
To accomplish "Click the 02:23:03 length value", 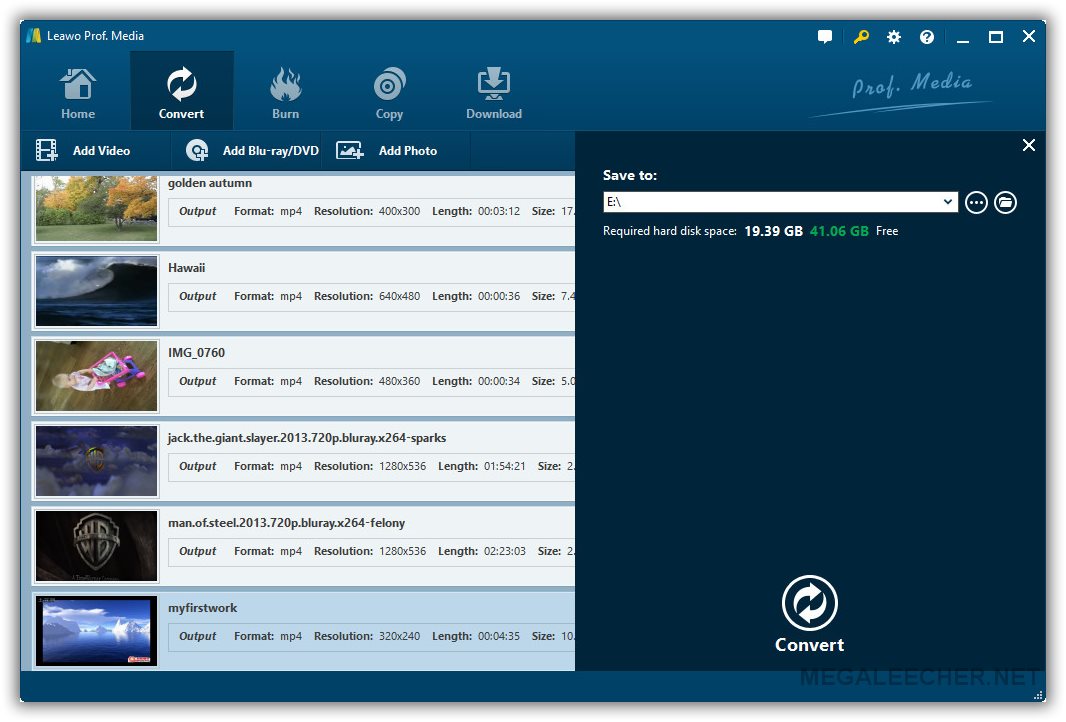I will 504,551.
